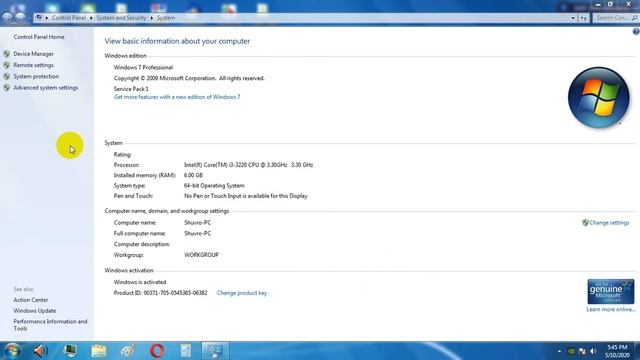This screenshot has height=360, width=640.
Task: Click the processor value Intel Core i3-3220
Action: tap(249, 165)
